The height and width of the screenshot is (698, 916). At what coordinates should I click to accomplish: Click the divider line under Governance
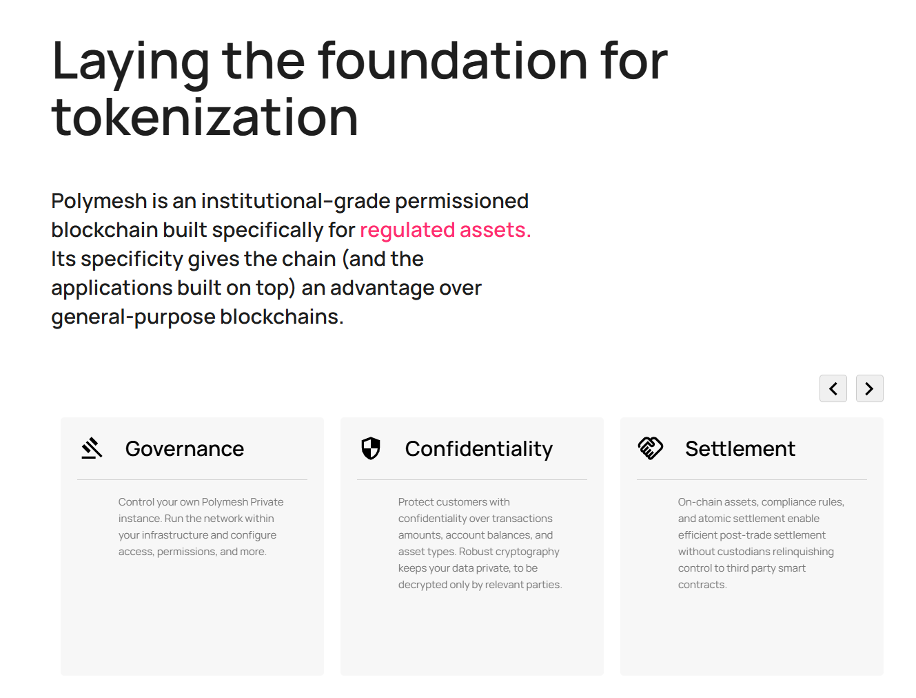coord(192,480)
